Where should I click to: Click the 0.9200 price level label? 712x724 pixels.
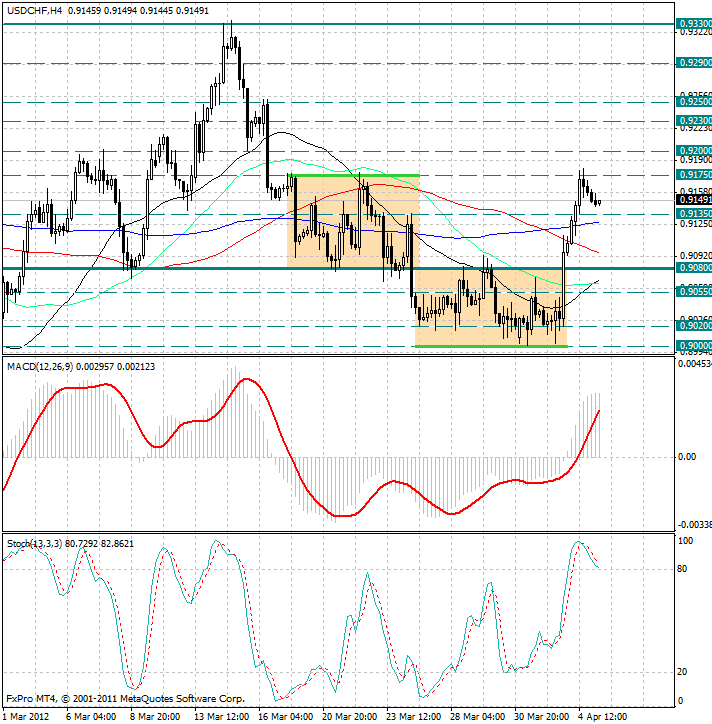[x=694, y=151]
